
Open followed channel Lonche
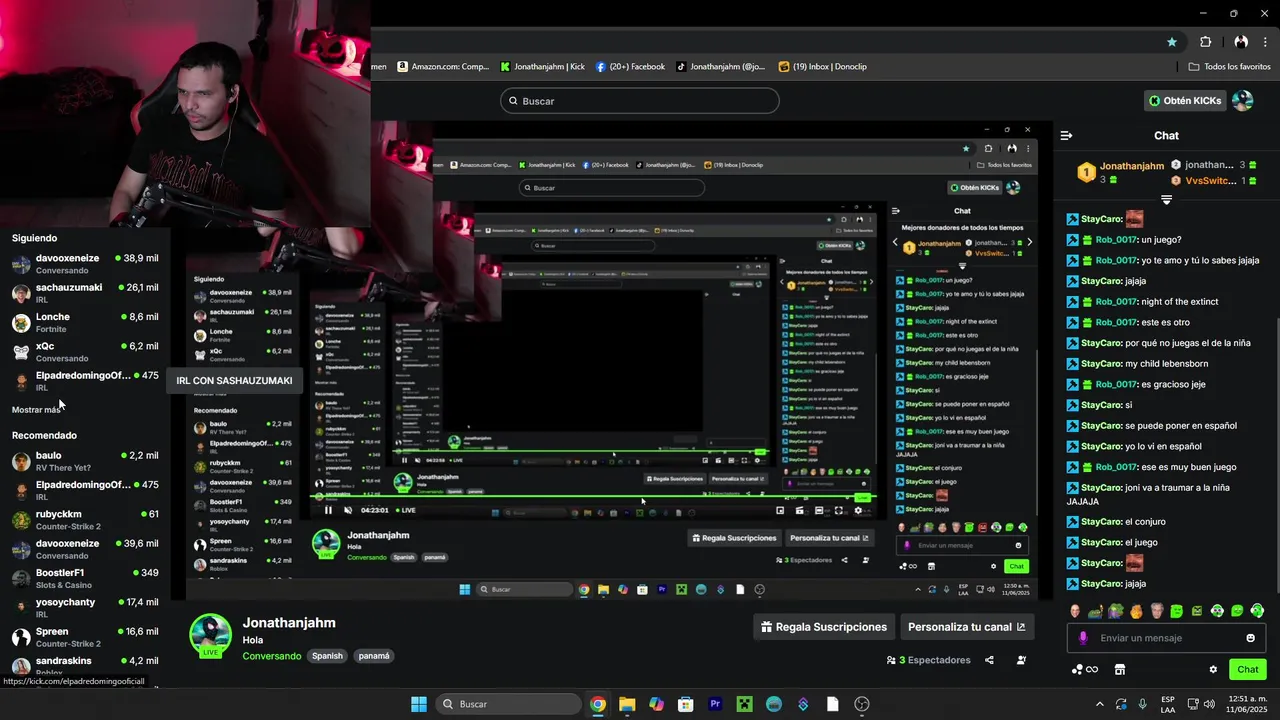(x=85, y=322)
